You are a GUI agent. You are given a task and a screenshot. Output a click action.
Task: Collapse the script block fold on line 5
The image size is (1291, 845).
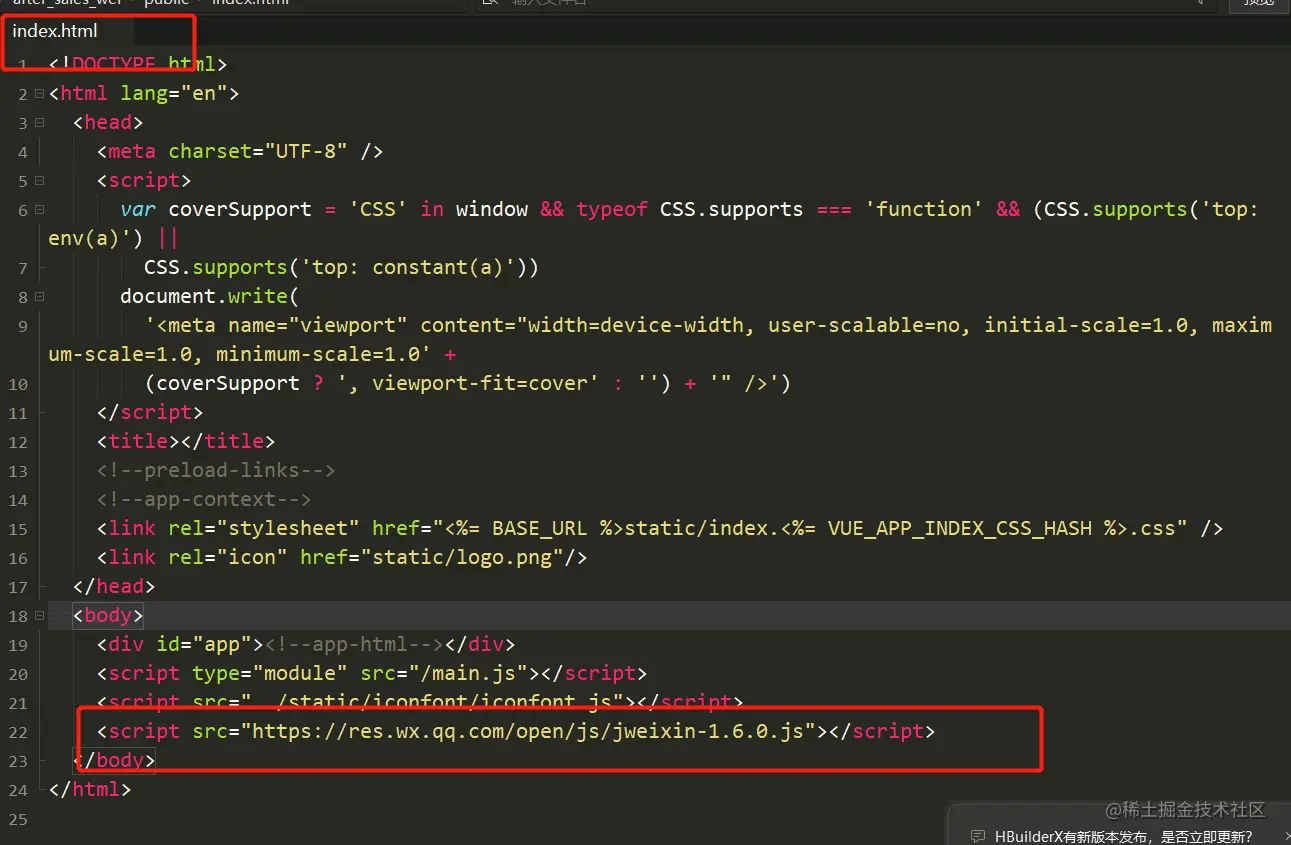(x=39, y=181)
